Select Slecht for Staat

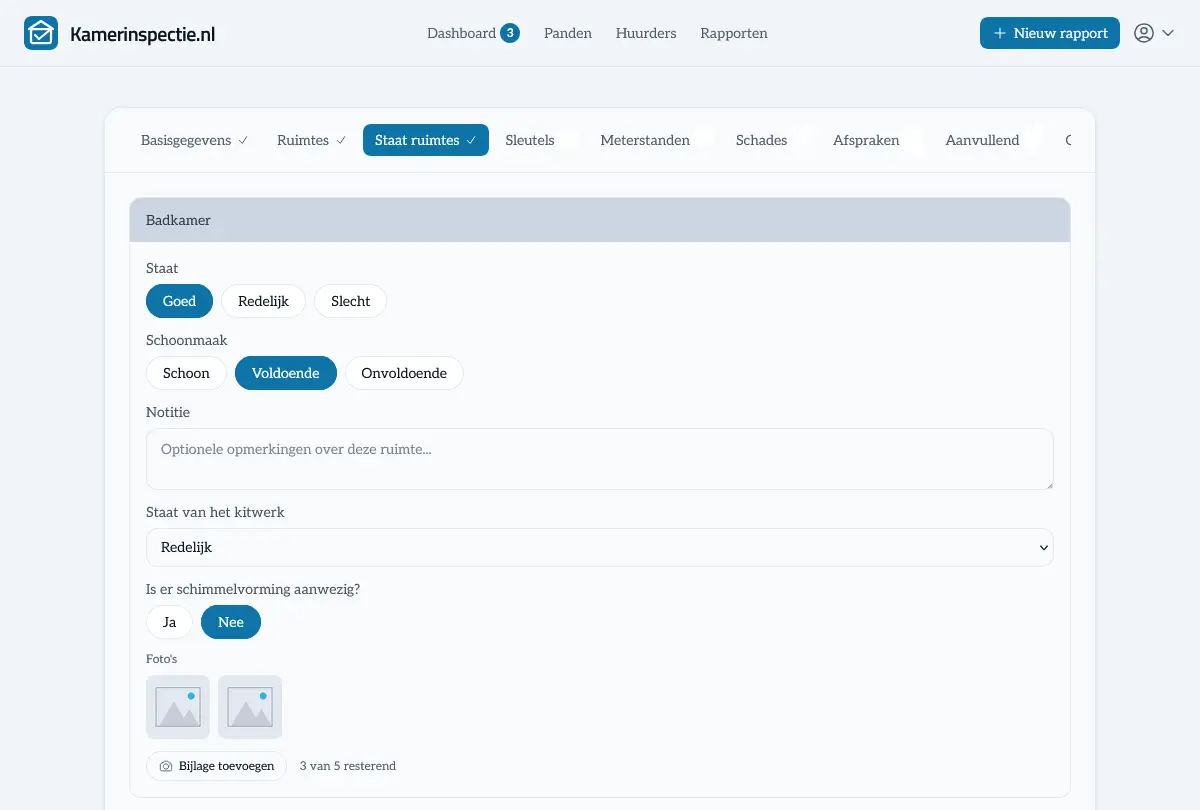(350, 301)
